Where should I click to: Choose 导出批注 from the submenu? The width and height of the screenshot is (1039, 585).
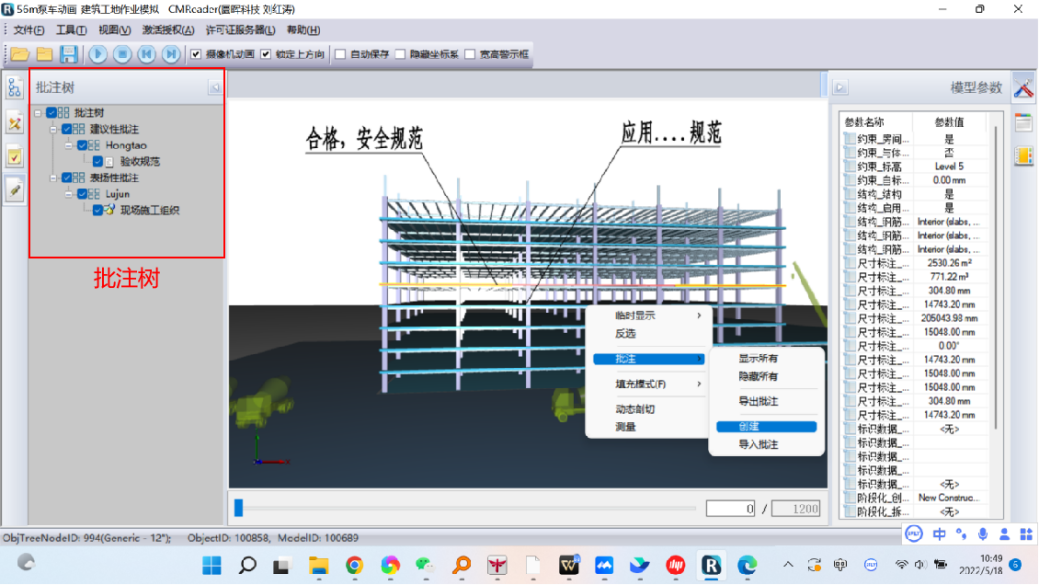[x=758, y=401]
